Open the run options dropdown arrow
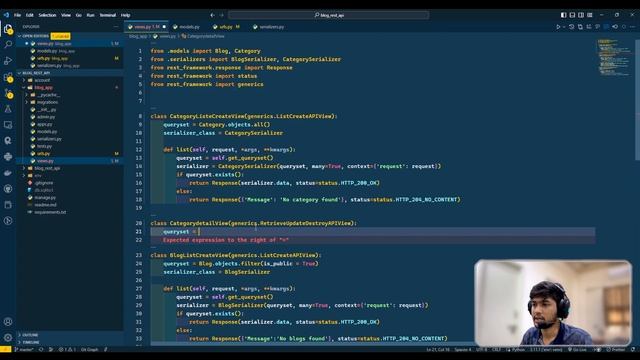Image resolution: width=640 pixels, height=360 pixels. point(564,27)
